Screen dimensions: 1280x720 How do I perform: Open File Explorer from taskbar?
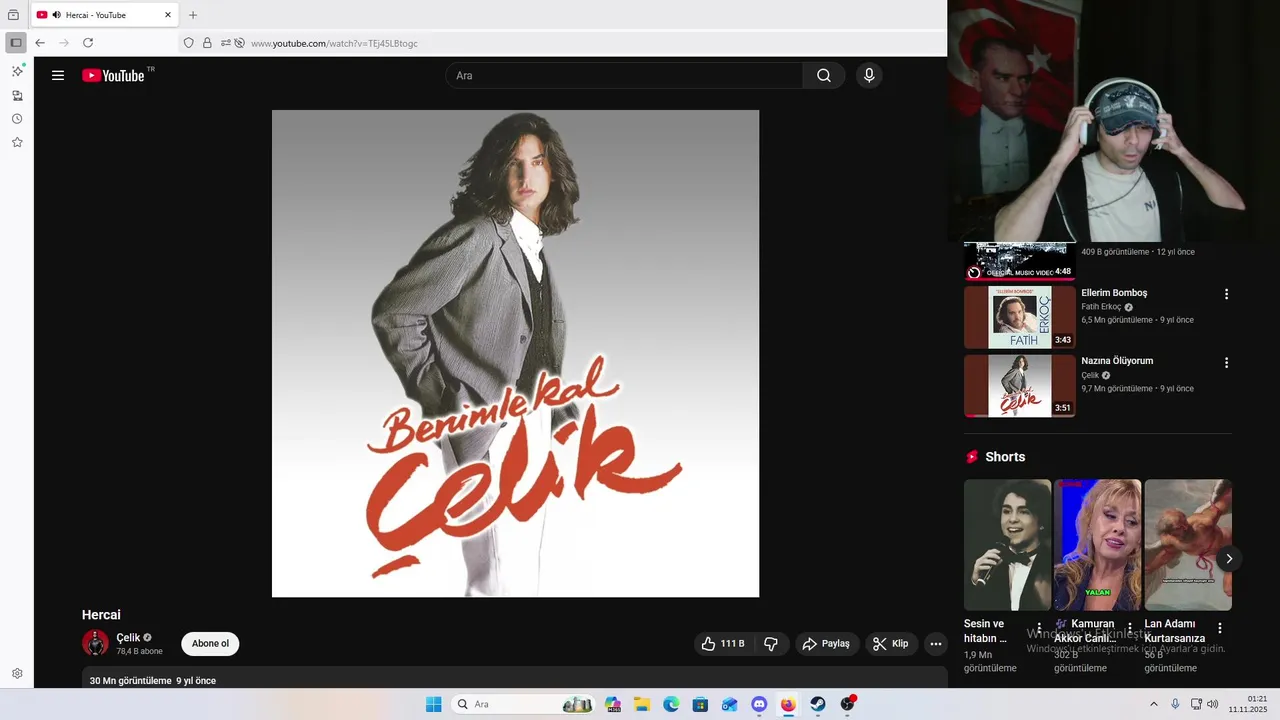click(x=642, y=704)
